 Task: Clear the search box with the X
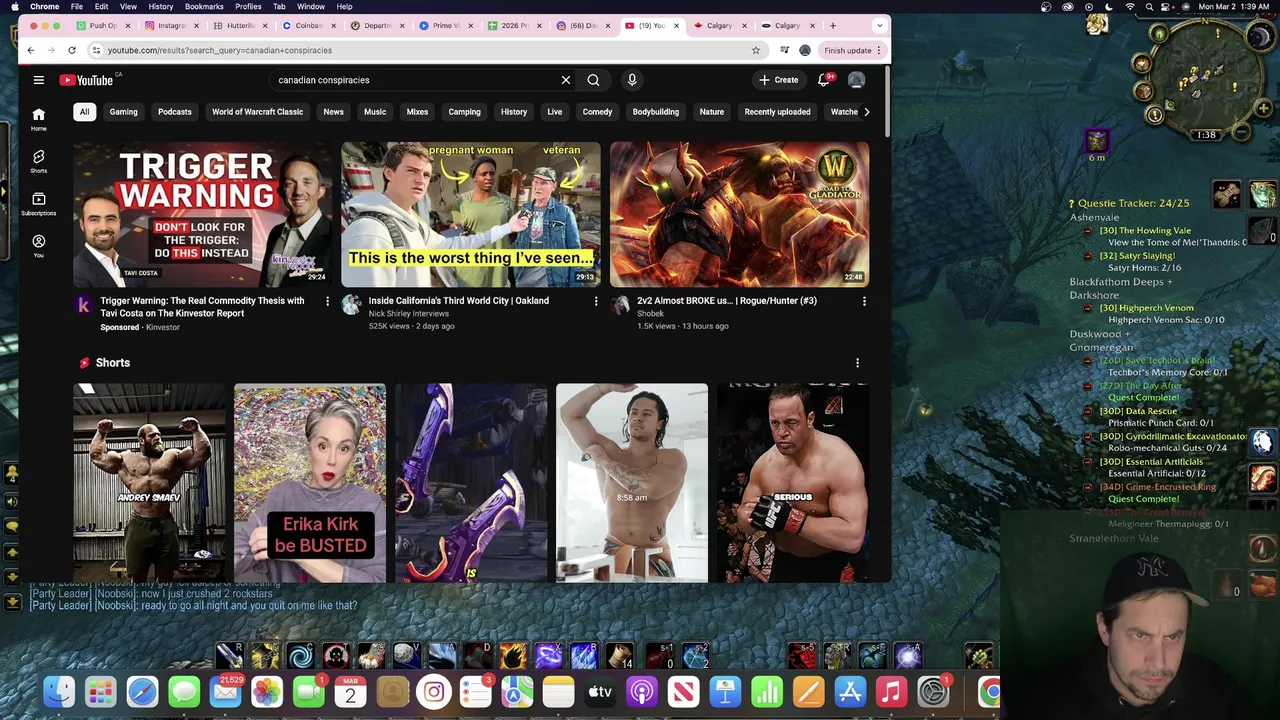pyautogui.click(x=566, y=80)
